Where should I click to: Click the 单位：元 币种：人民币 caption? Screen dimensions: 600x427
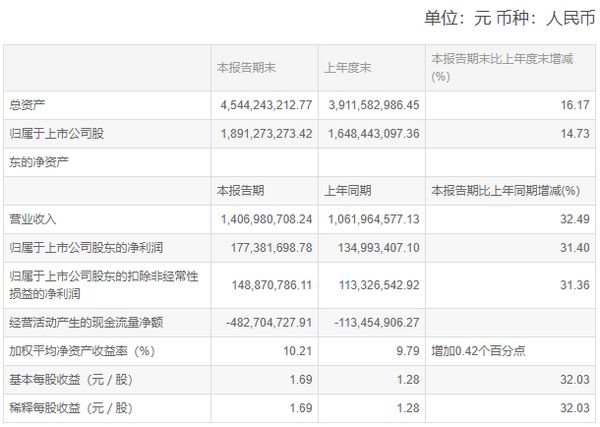pyautogui.click(x=510, y=17)
